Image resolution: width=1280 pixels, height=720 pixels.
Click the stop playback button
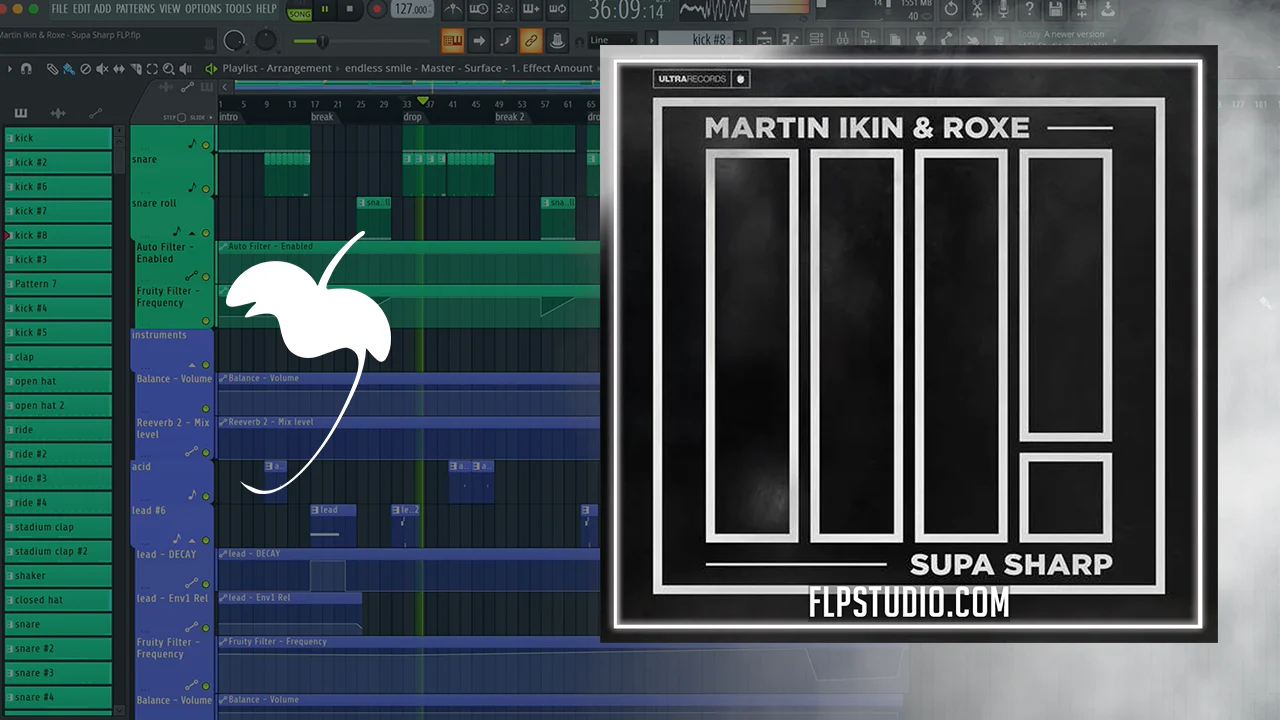[350, 9]
